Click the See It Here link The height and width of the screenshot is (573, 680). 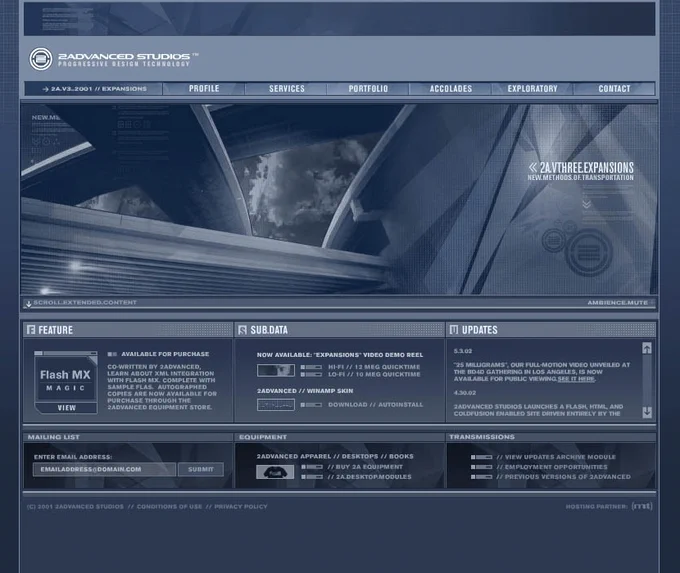[576, 379]
